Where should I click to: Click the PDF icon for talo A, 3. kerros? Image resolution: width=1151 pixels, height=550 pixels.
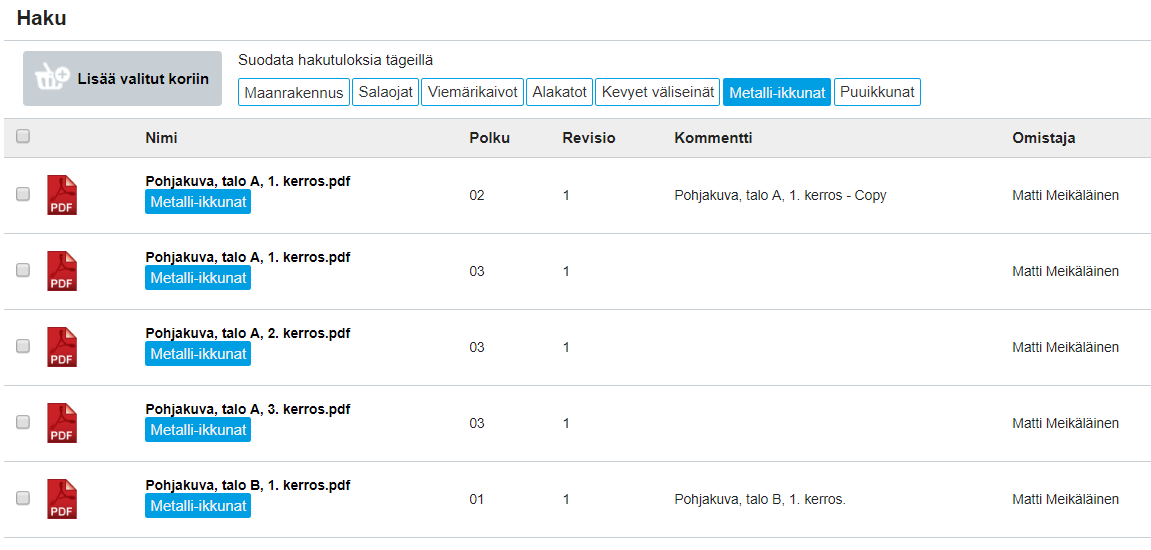pyautogui.click(x=62, y=423)
